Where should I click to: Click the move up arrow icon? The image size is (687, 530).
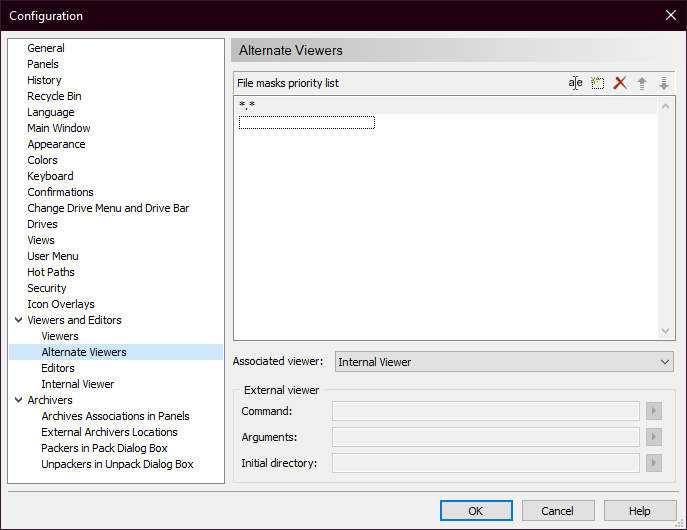[x=642, y=83]
